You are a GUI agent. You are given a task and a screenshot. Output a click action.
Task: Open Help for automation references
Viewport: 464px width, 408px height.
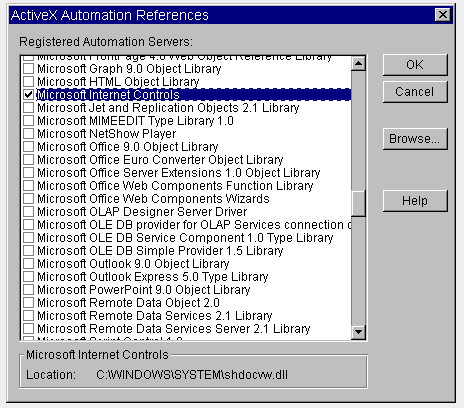click(415, 201)
